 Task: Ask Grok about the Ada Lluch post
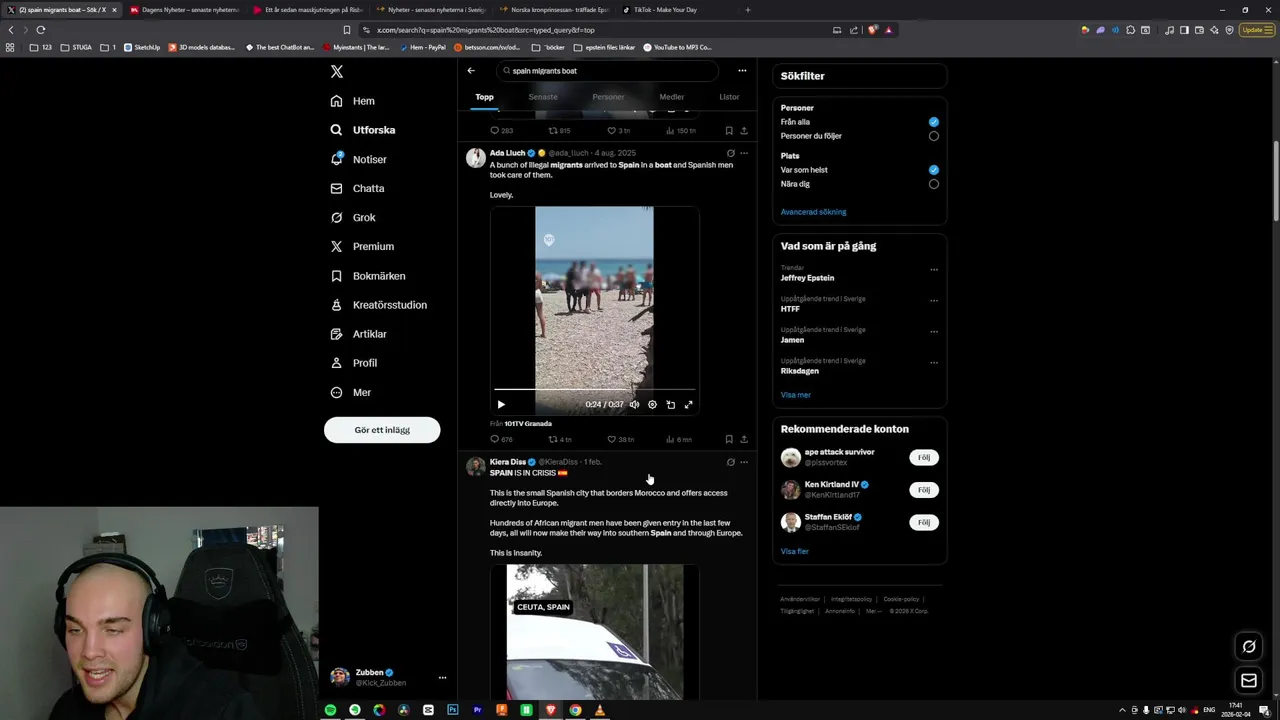(x=730, y=153)
